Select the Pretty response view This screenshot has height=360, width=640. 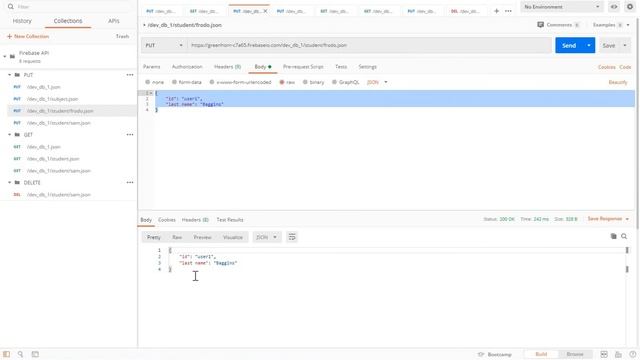(154, 237)
